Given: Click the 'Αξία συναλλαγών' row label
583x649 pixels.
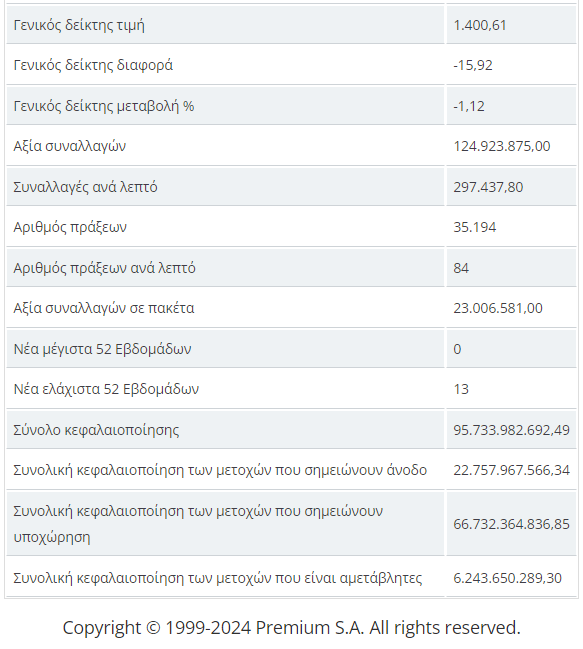Looking at the screenshot, I should point(70,146).
